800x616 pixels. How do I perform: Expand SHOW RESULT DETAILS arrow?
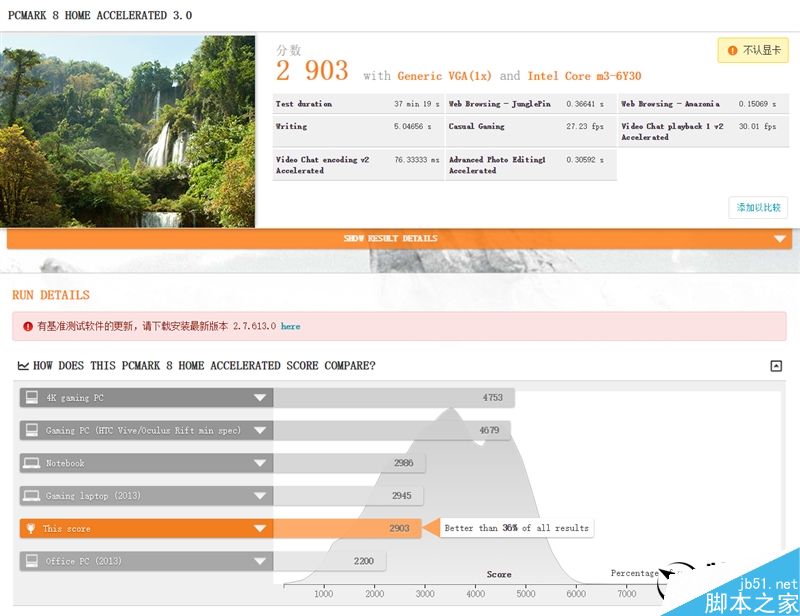780,239
